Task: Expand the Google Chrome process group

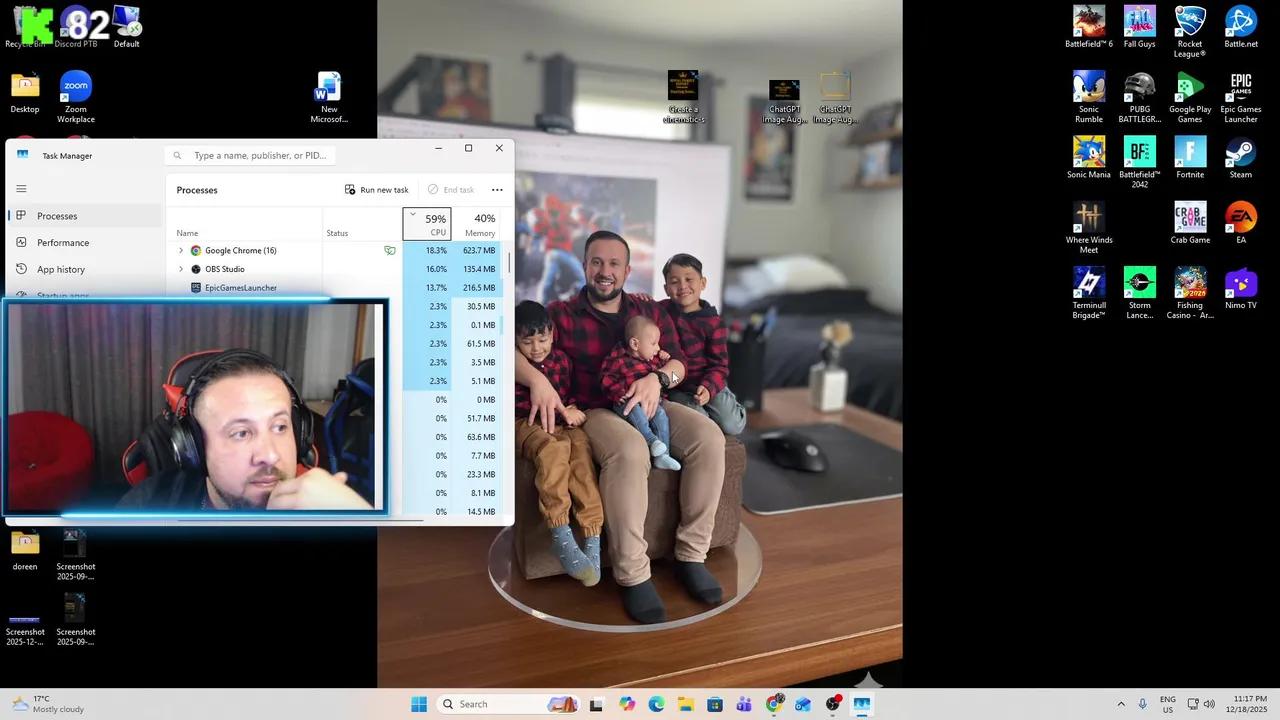Action: (x=181, y=251)
